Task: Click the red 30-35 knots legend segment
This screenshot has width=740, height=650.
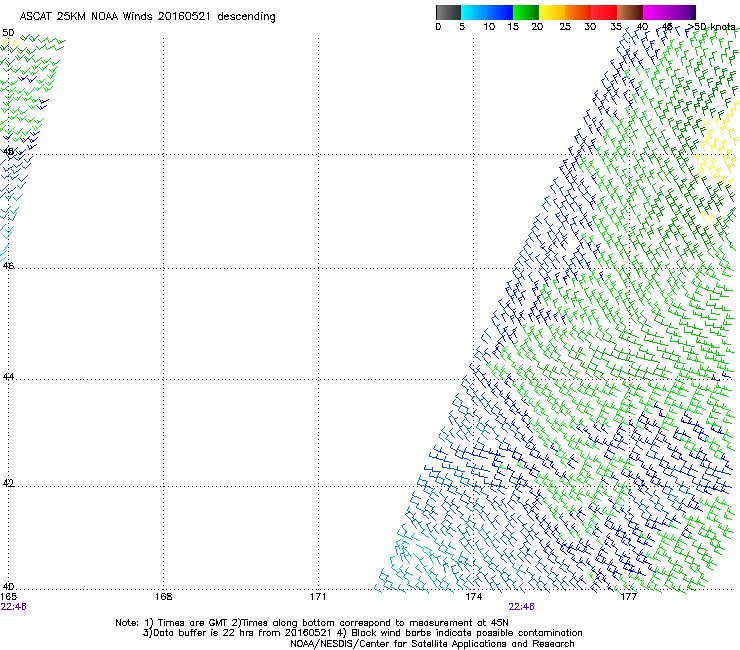Action: (604, 12)
